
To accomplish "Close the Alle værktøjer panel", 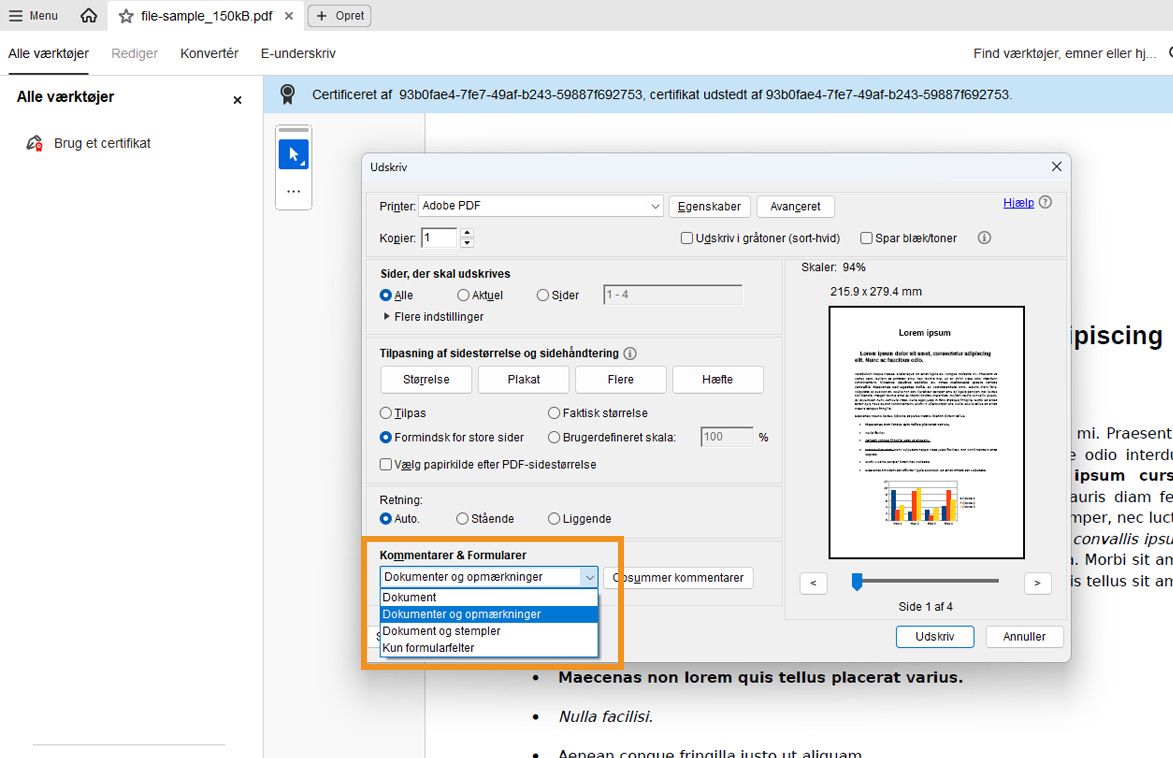I will coord(237,100).
